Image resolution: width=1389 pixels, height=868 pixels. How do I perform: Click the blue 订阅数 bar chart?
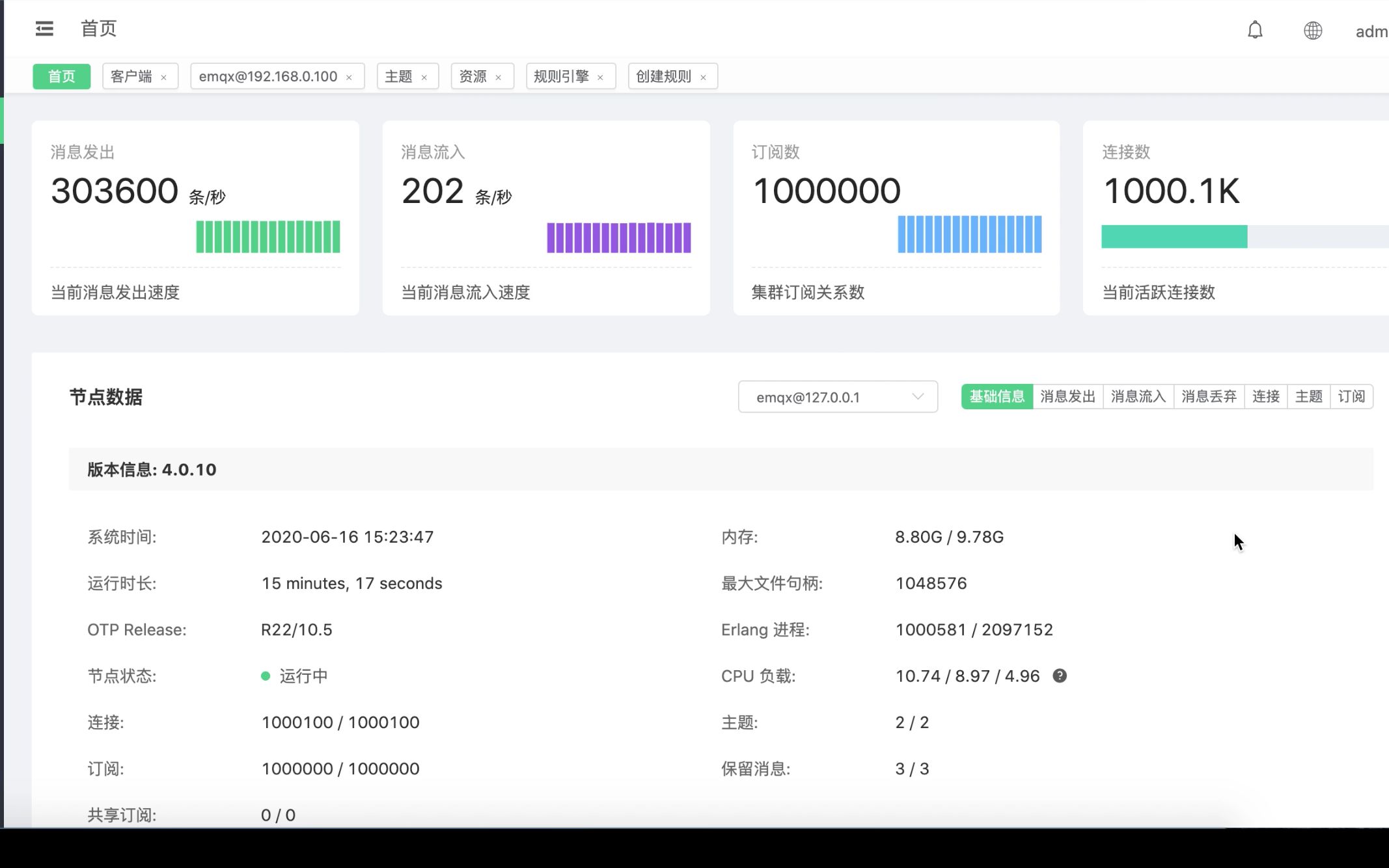(970, 234)
